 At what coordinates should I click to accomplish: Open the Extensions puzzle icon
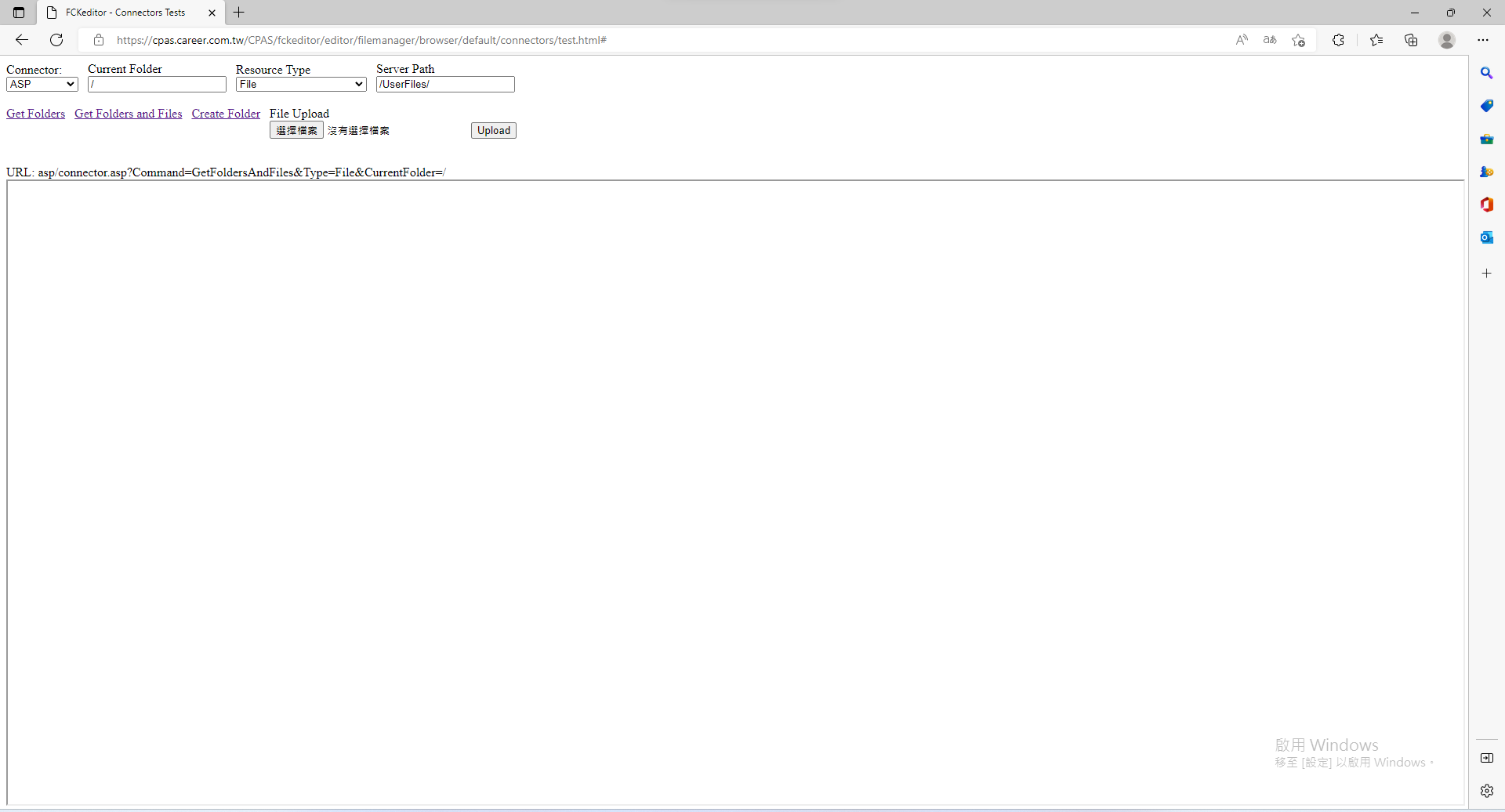point(1339,40)
